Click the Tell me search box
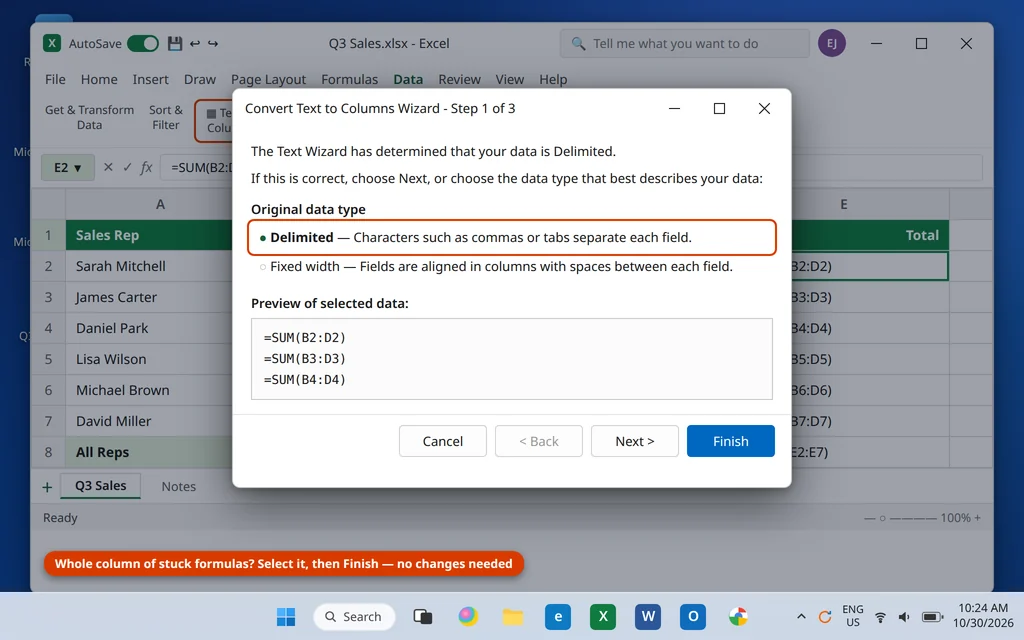Image resolution: width=1024 pixels, height=640 pixels. tap(684, 43)
